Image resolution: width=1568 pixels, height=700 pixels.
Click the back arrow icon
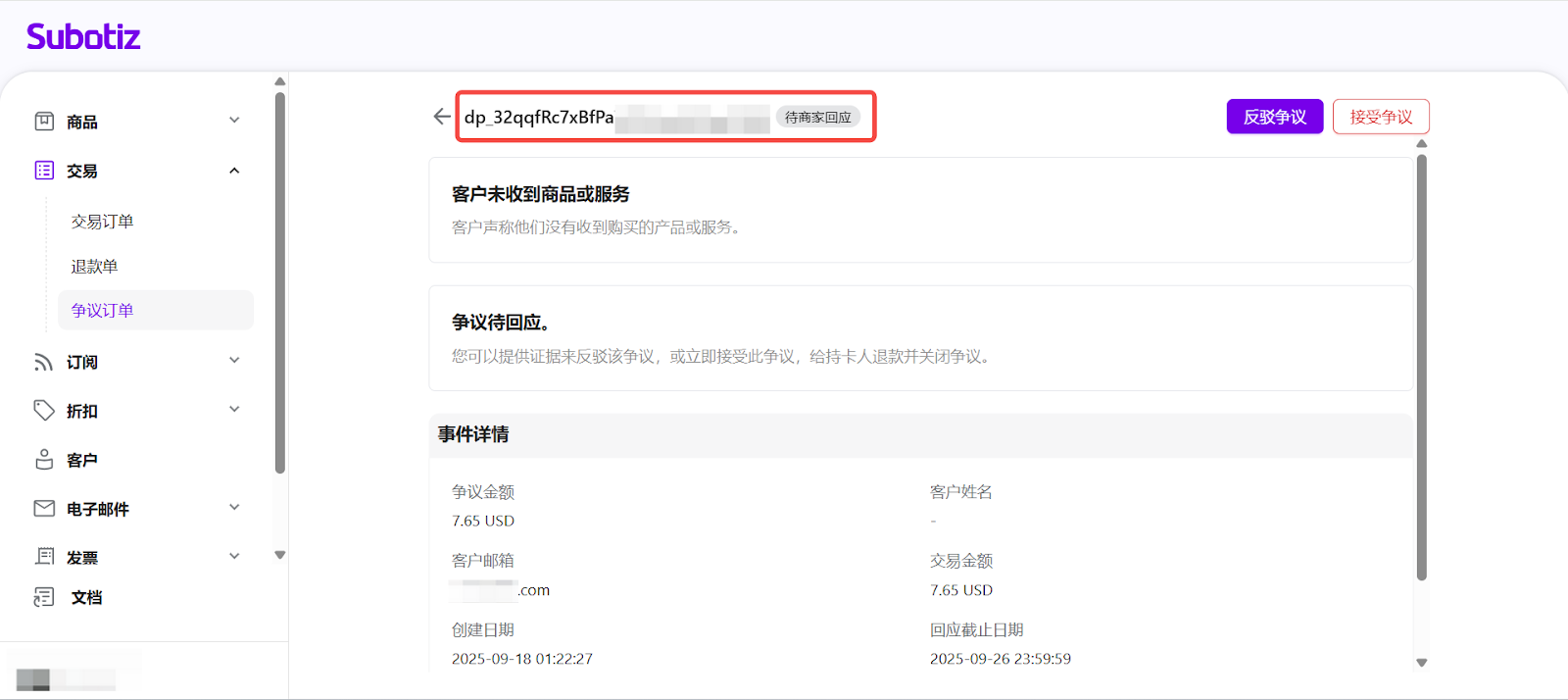click(x=442, y=117)
